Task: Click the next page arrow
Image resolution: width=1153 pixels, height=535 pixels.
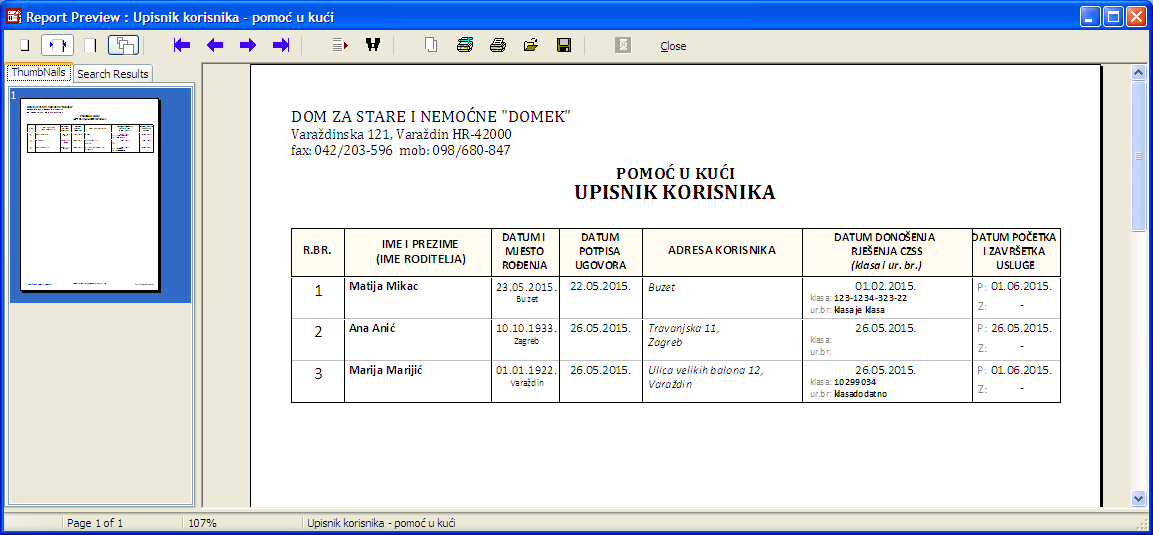Action: click(247, 45)
